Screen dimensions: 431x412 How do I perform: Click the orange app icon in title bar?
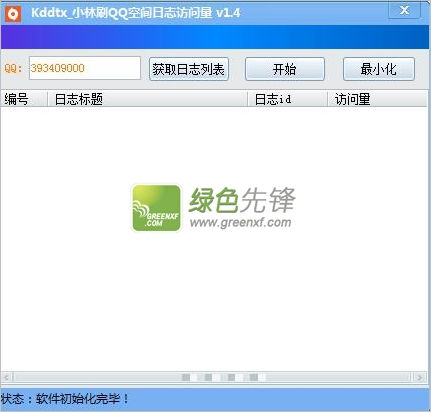[x=13, y=14]
